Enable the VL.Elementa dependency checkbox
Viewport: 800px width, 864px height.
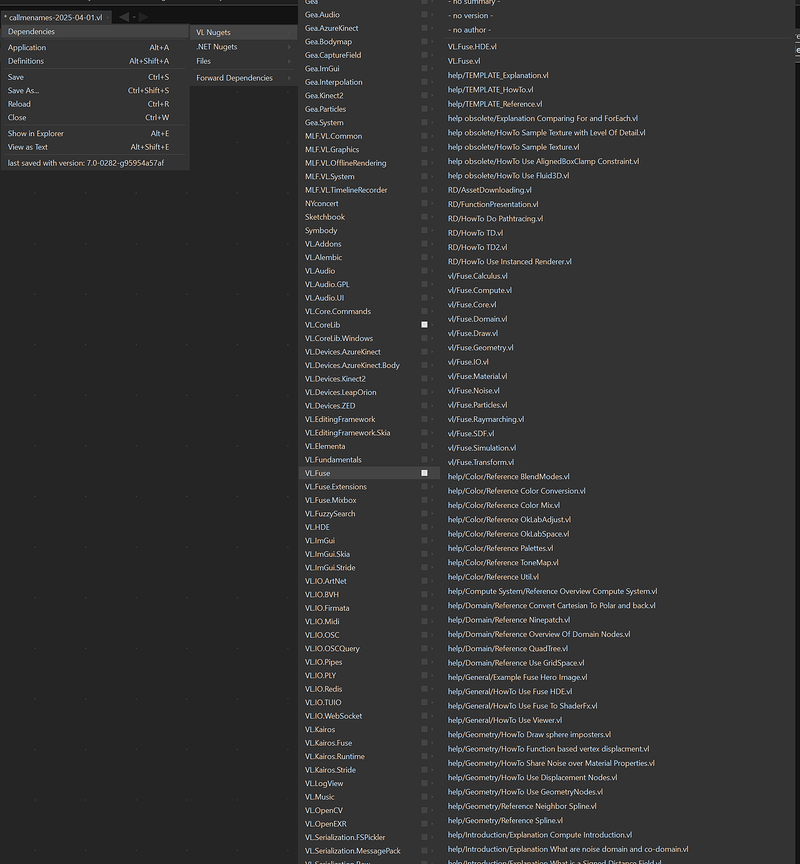pyautogui.click(x=424, y=446)
